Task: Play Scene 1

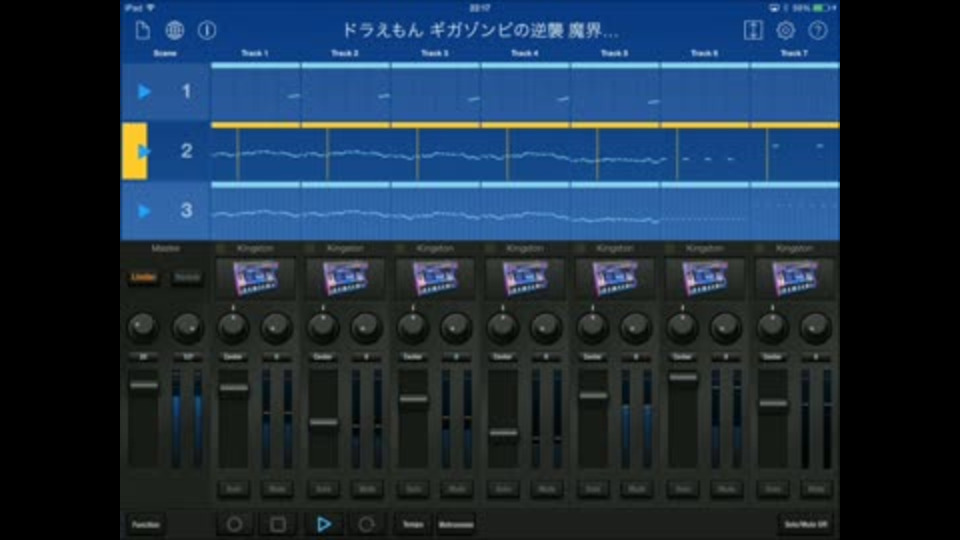Action: [x=144, y=92]
